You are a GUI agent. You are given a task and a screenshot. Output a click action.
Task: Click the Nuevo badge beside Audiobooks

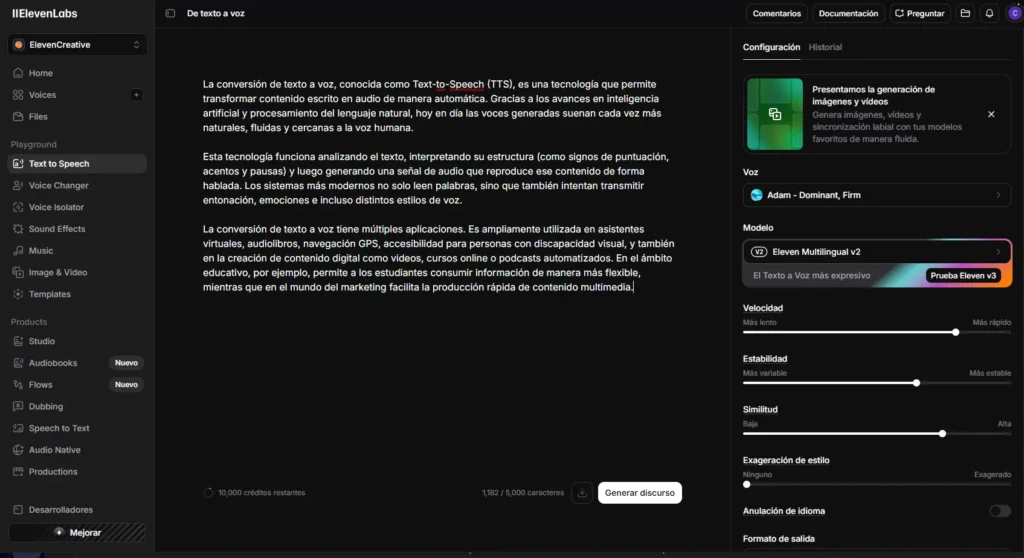[126, 363]
